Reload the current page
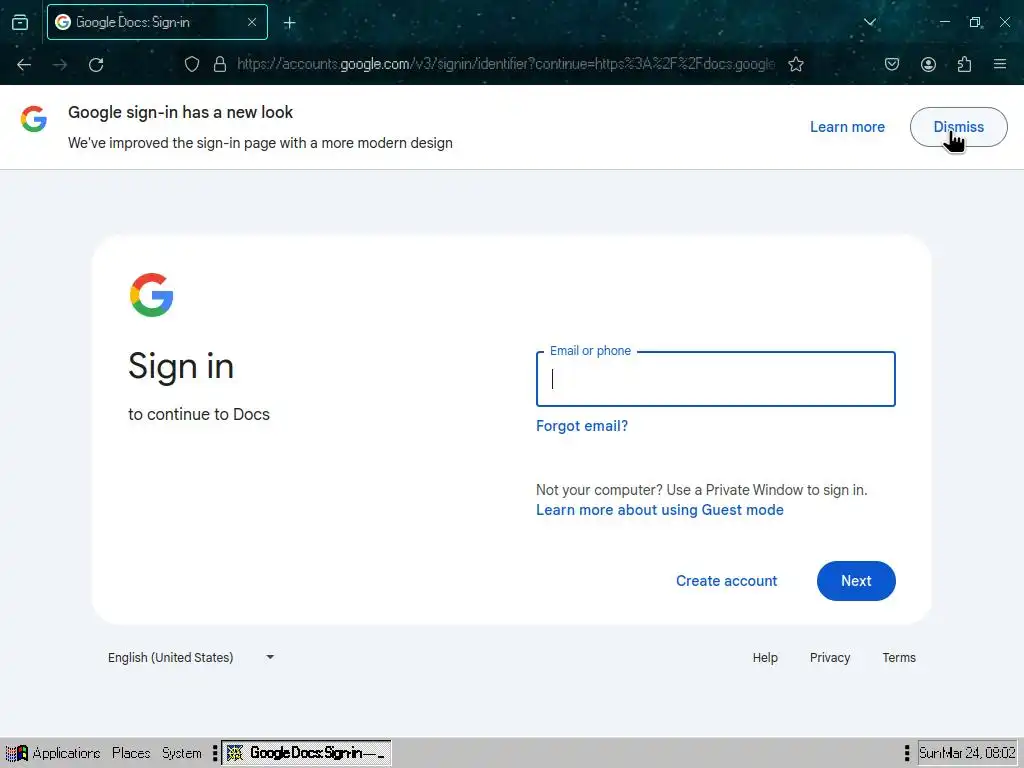This screenshot has height=768, width=1024. coord(96,64)
